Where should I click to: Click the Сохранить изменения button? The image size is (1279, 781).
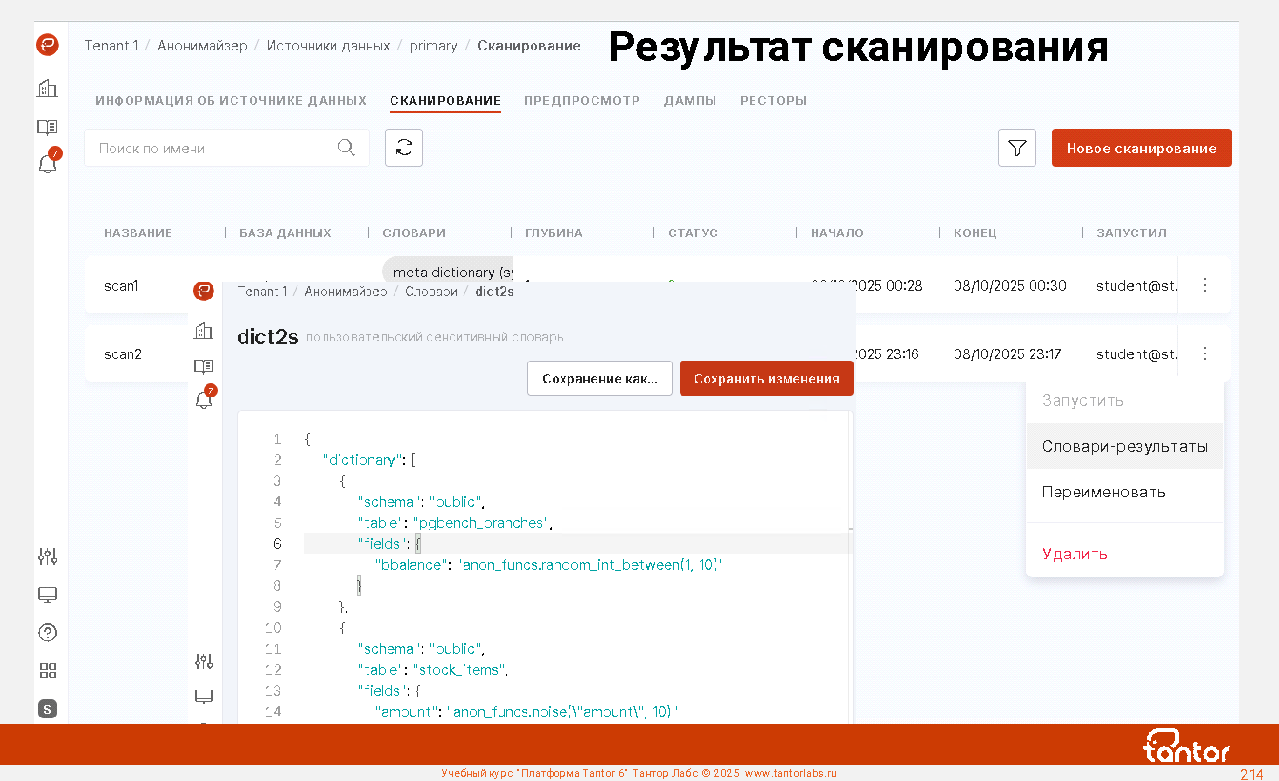click(x=766, y=379)
